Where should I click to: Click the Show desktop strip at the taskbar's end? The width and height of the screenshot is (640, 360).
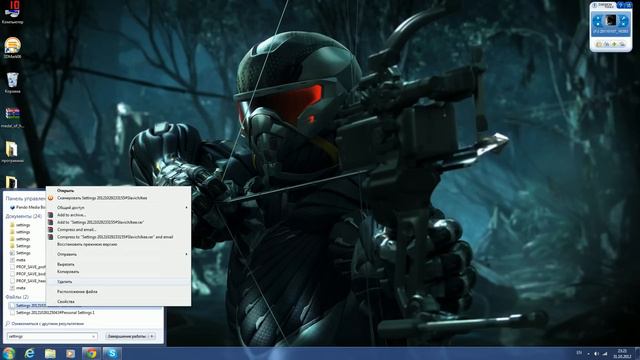(x=637, y=353)
